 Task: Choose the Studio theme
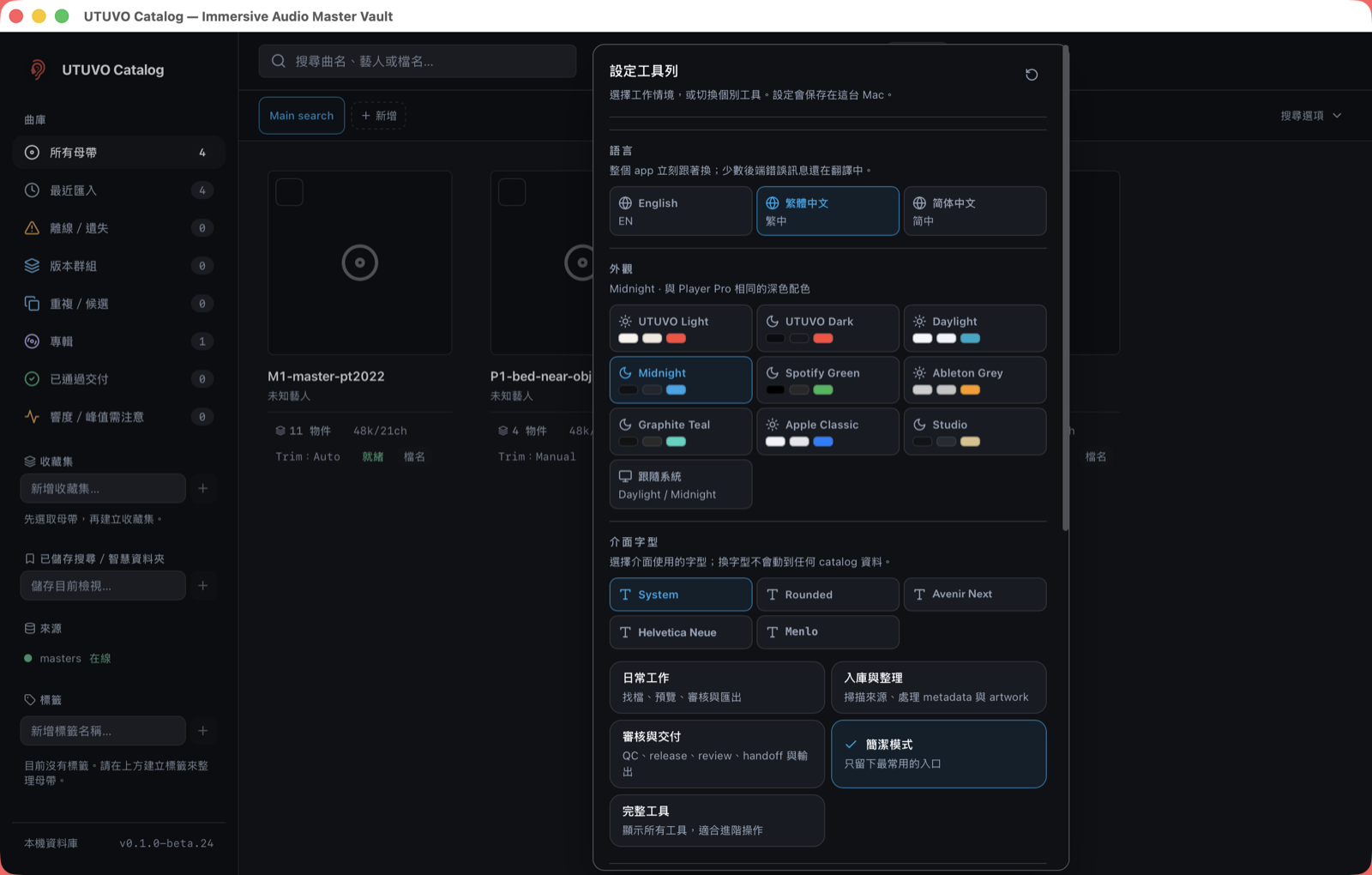coord(975,431)
